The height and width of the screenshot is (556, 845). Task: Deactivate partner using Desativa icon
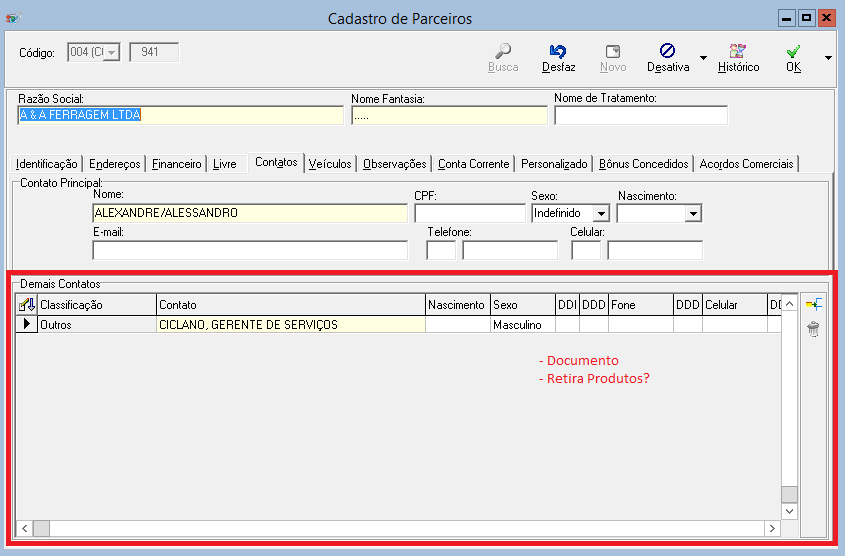tap(667, 51)
